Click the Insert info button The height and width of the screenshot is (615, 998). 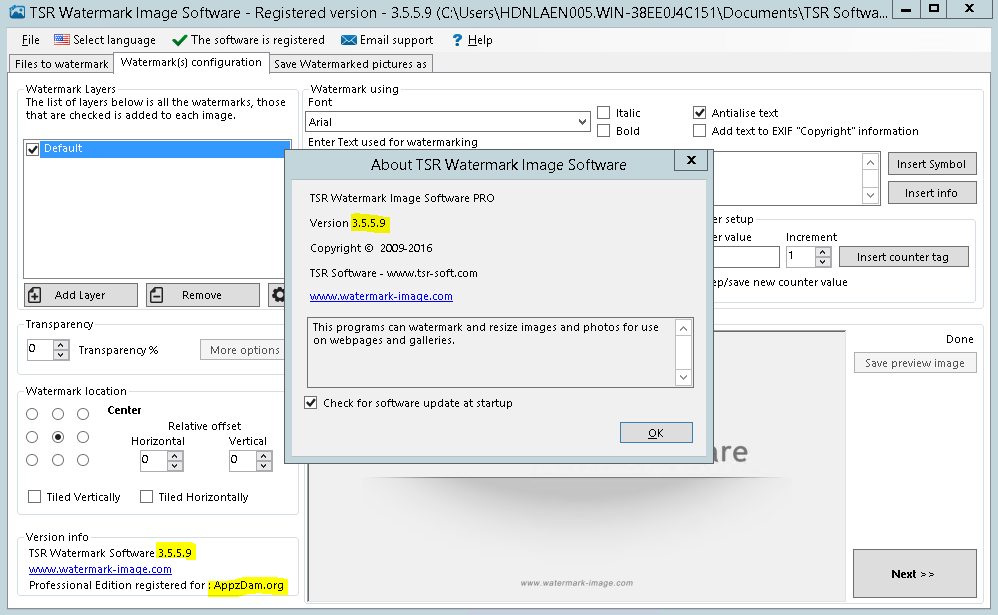[x=932, y=193]
